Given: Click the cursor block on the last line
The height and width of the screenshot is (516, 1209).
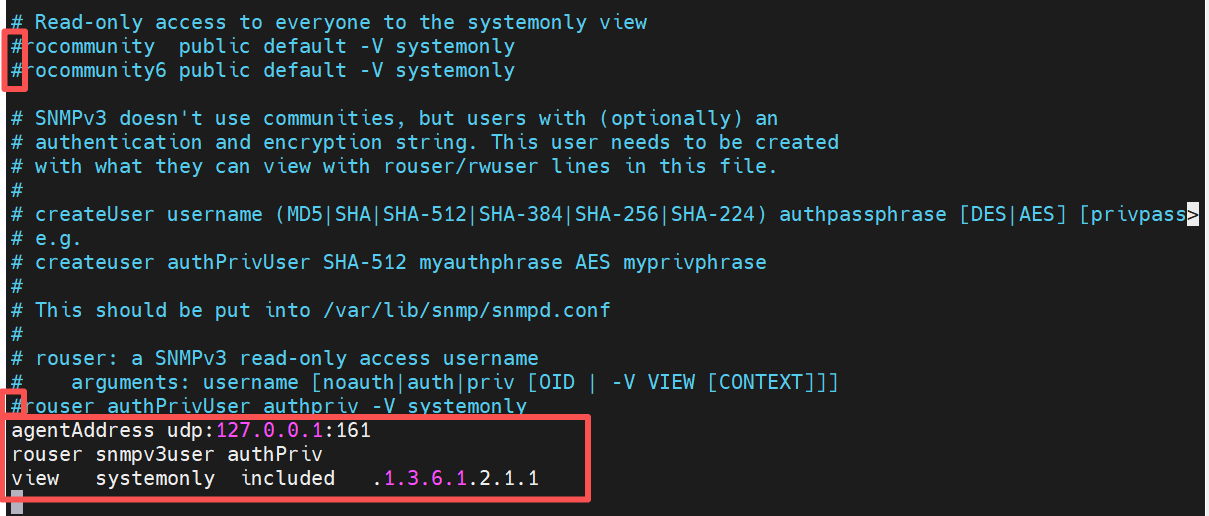Looking at the screenshot, I should click(x=16, y=502).
